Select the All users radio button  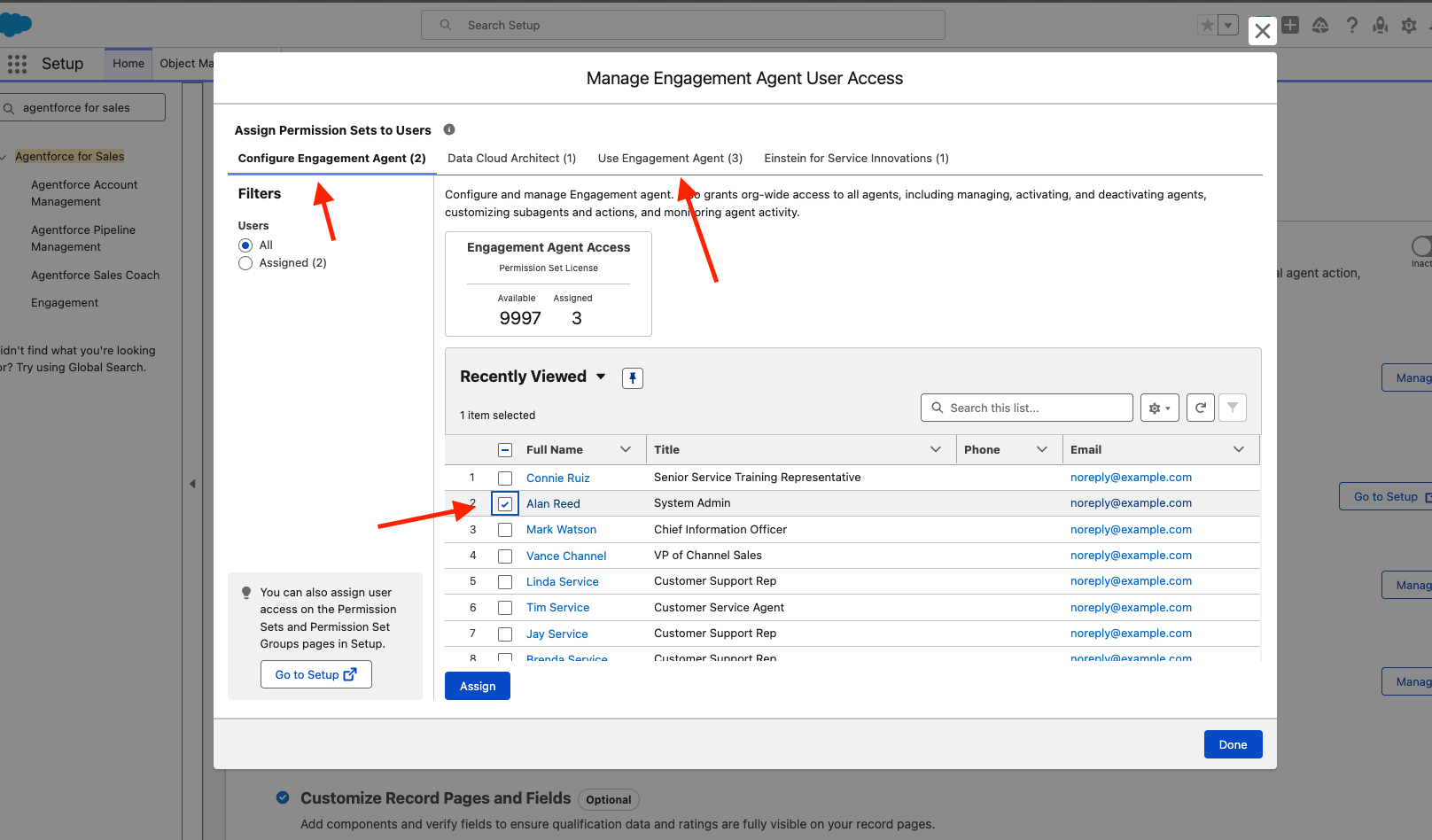(245, 245)
